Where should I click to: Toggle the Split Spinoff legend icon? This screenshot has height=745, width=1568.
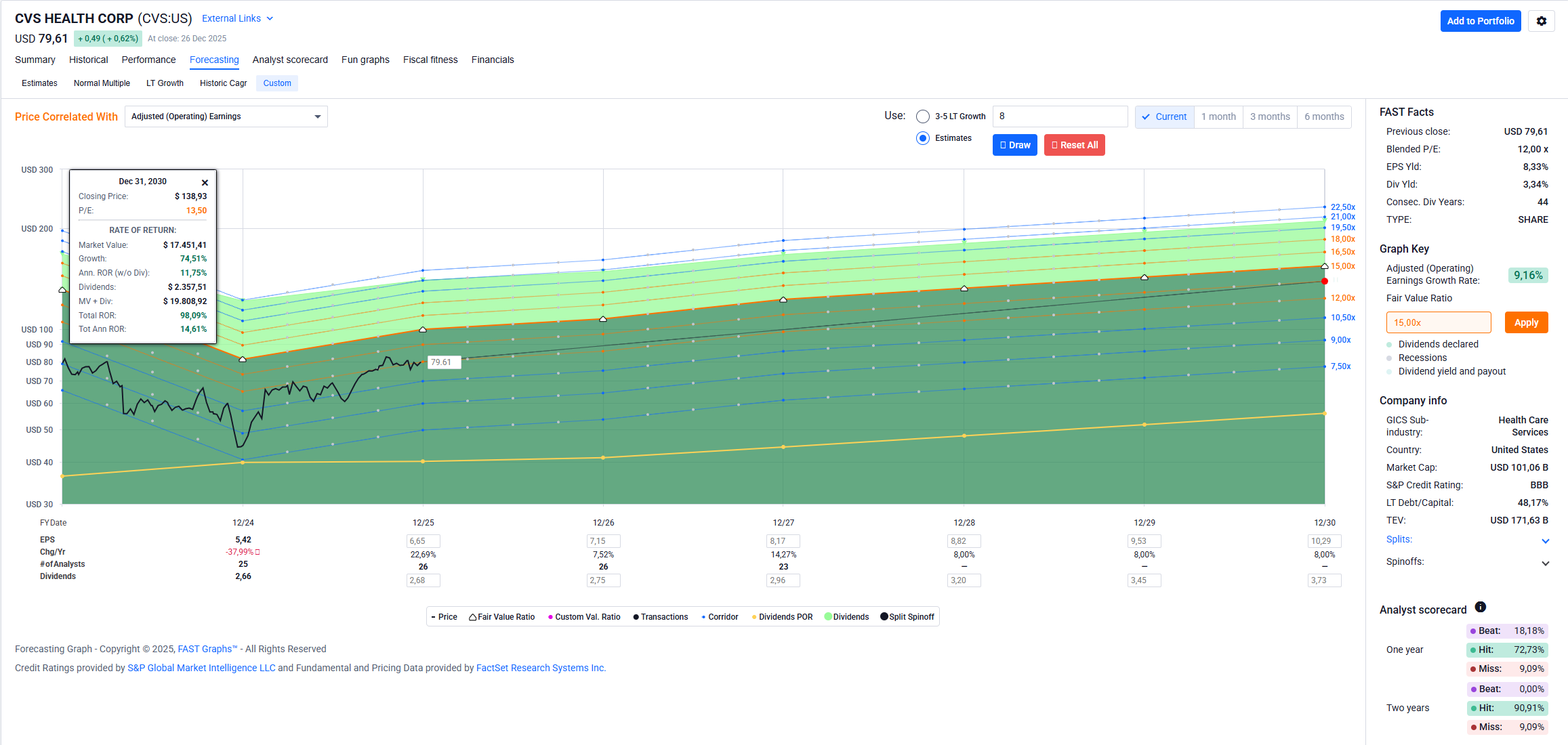click(x=884, y=617)
